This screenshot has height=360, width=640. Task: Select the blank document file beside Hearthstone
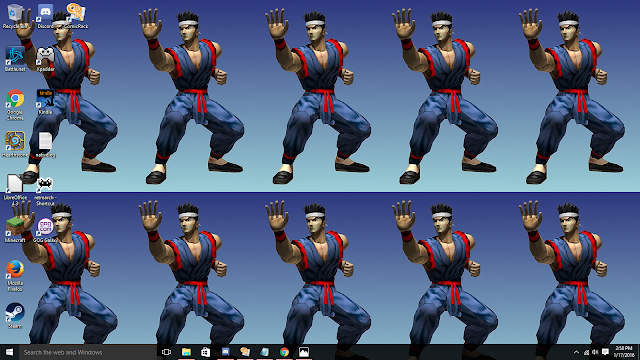[45, 144]
